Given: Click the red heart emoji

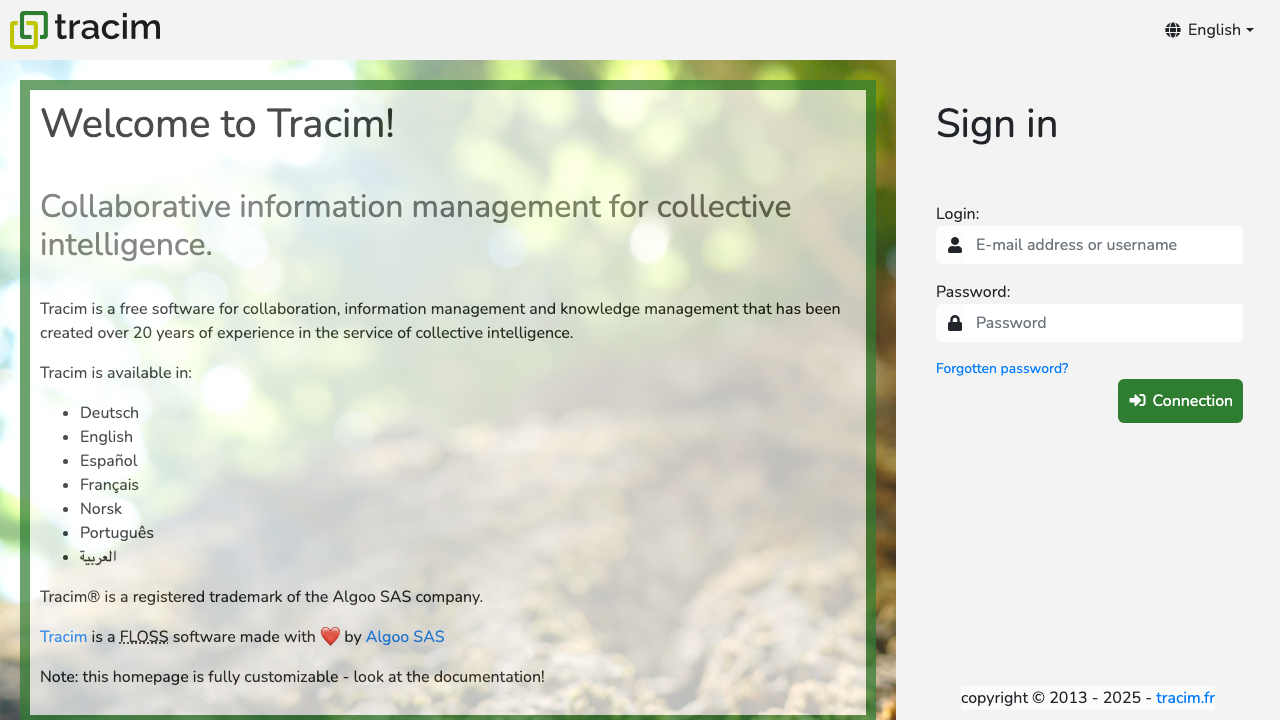Looking at the screenshot, I should 331,637.
